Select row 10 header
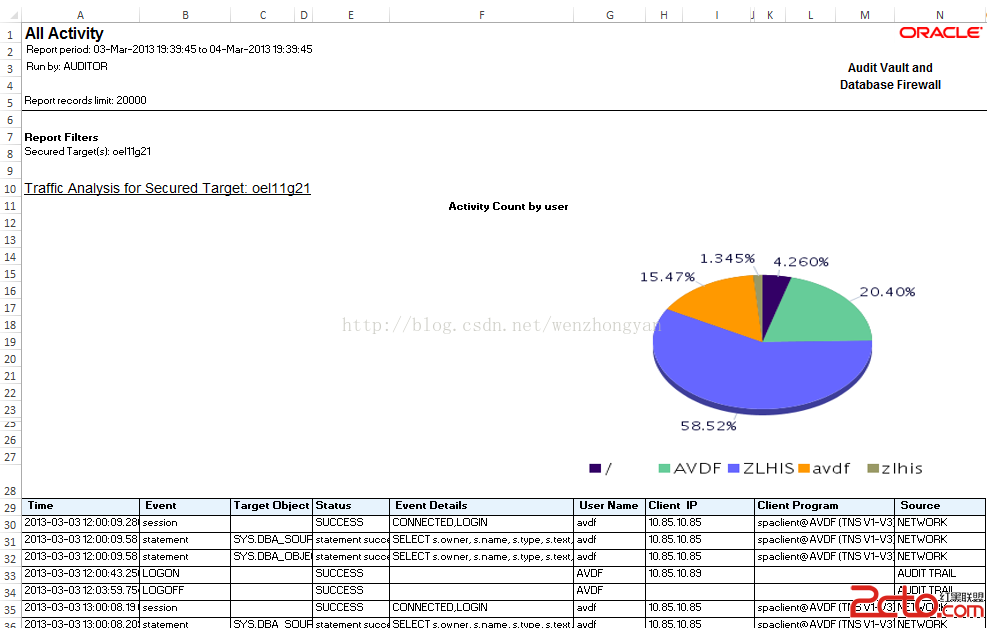 (10, 189)
